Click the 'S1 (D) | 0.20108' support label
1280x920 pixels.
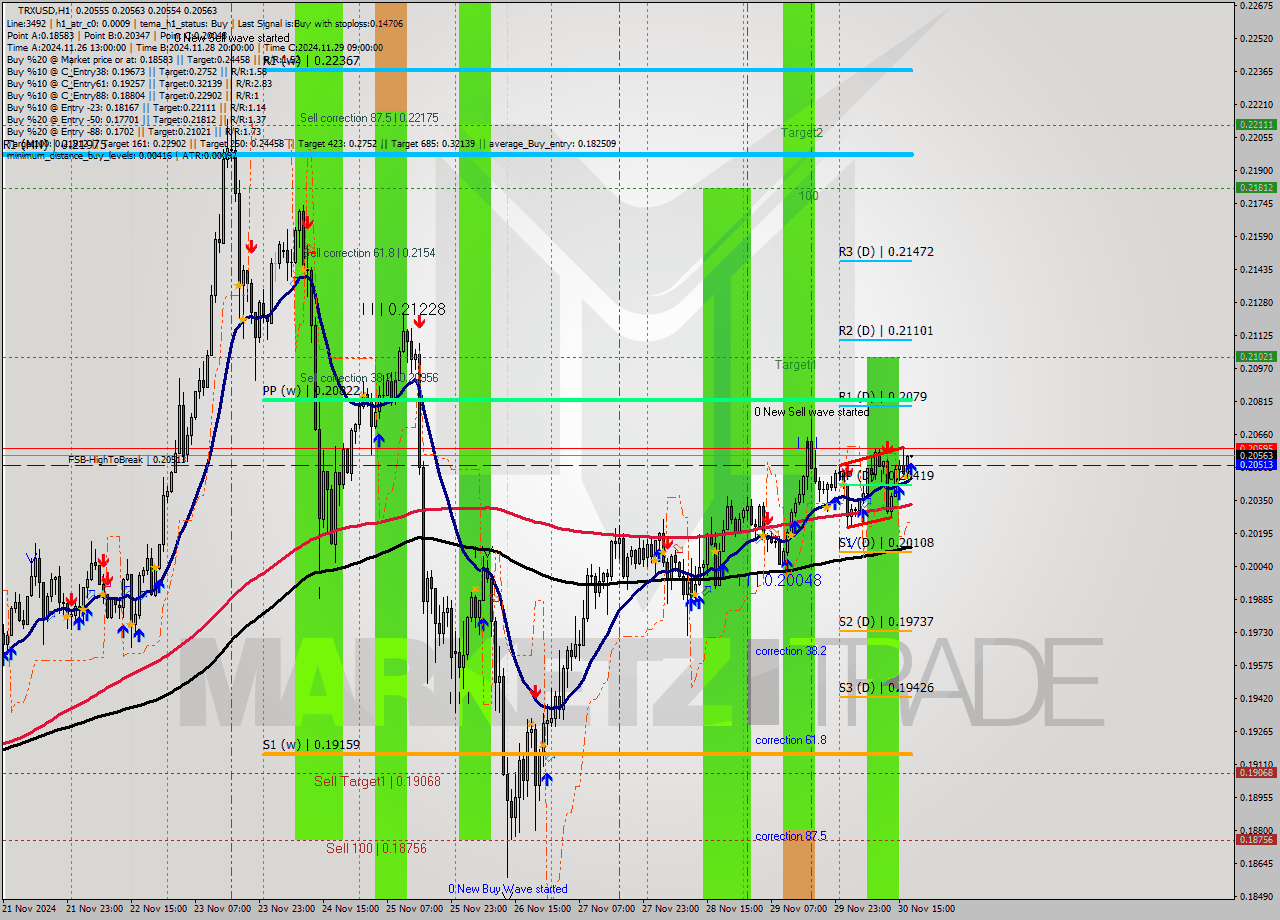[x=886, y=543]
